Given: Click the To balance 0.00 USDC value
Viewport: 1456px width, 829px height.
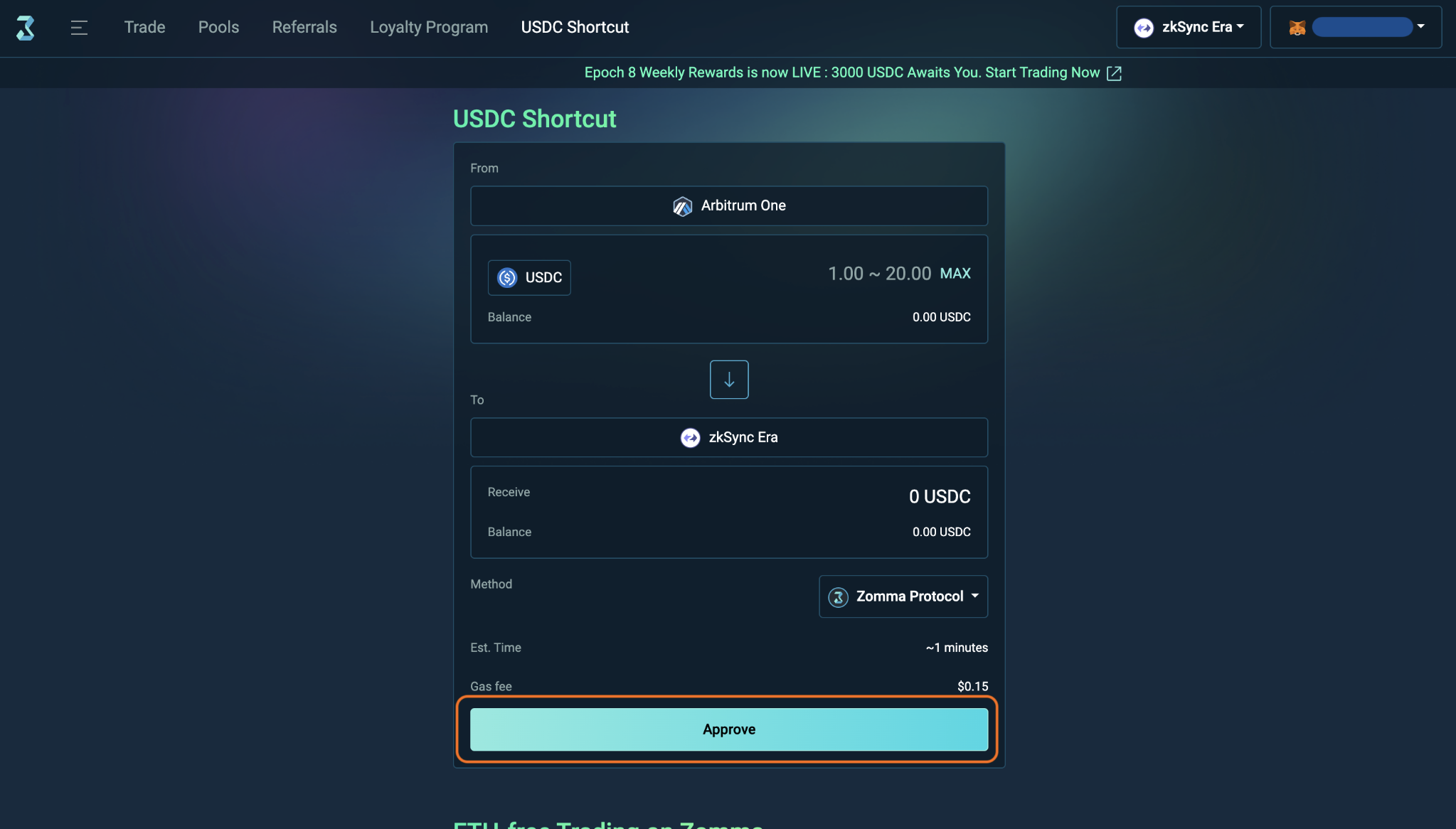Looking at the screenshot, I should pos(941,532).
